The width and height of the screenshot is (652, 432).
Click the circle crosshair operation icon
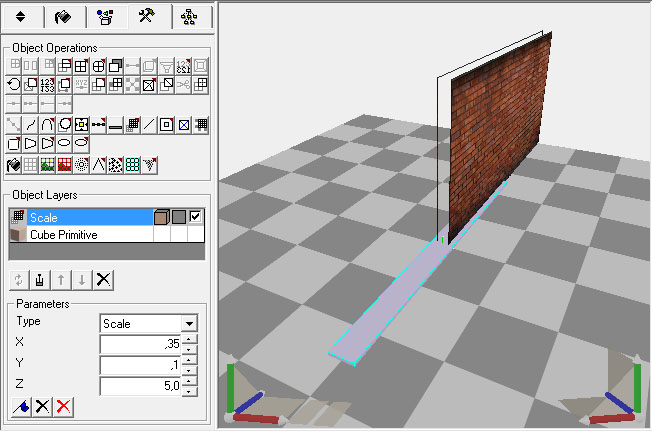pos(98,66)
